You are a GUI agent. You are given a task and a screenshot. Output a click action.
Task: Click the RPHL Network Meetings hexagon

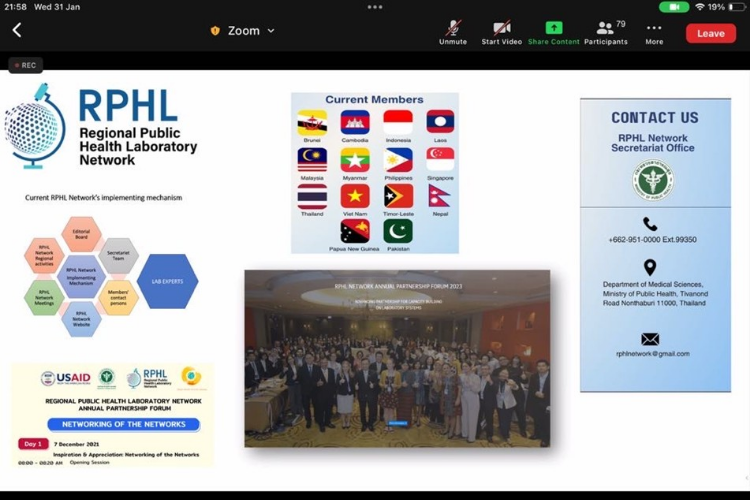coord(44,297)
